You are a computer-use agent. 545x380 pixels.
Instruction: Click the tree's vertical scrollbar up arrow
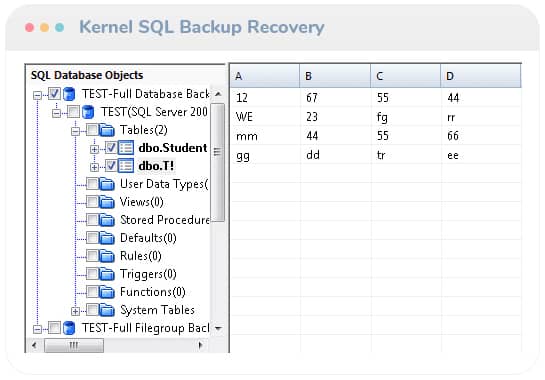coord(218,94)
